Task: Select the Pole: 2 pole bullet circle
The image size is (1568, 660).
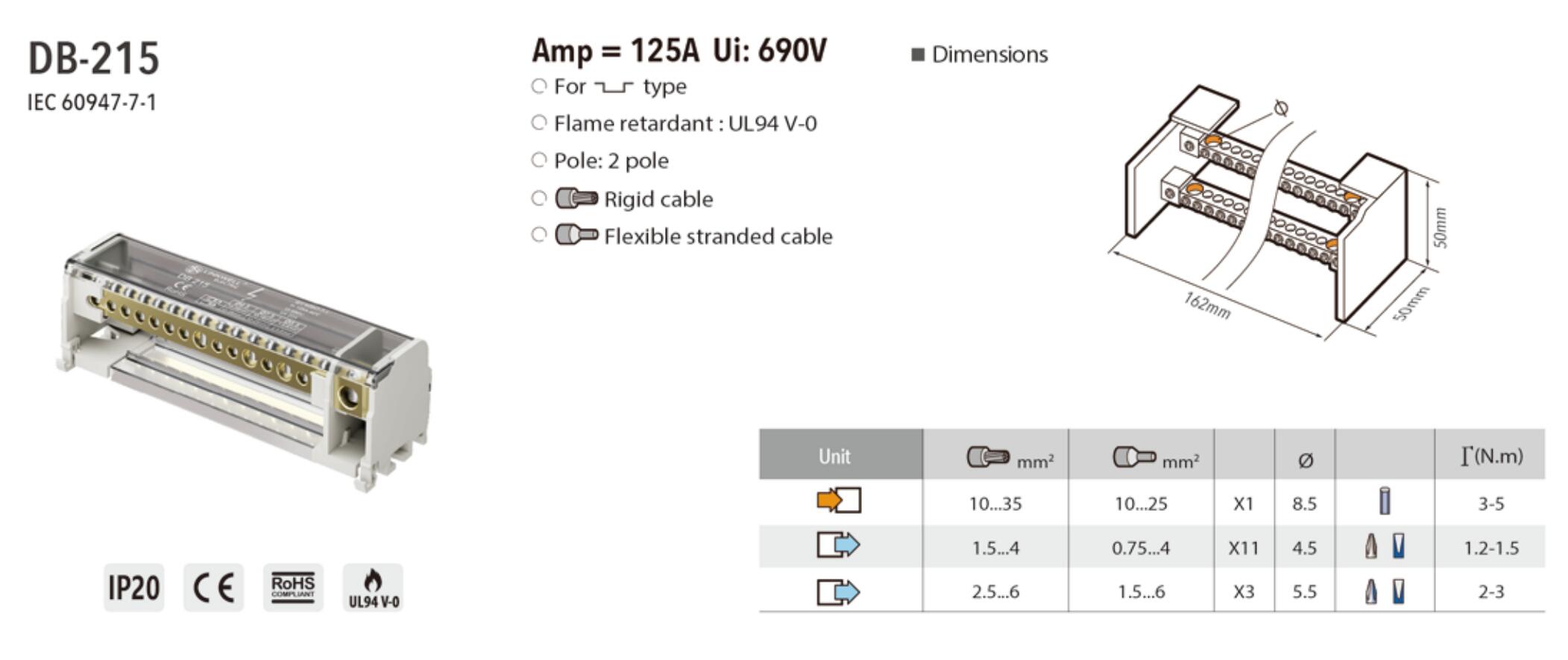Action: pyautogui.click(x=539, y=160)
